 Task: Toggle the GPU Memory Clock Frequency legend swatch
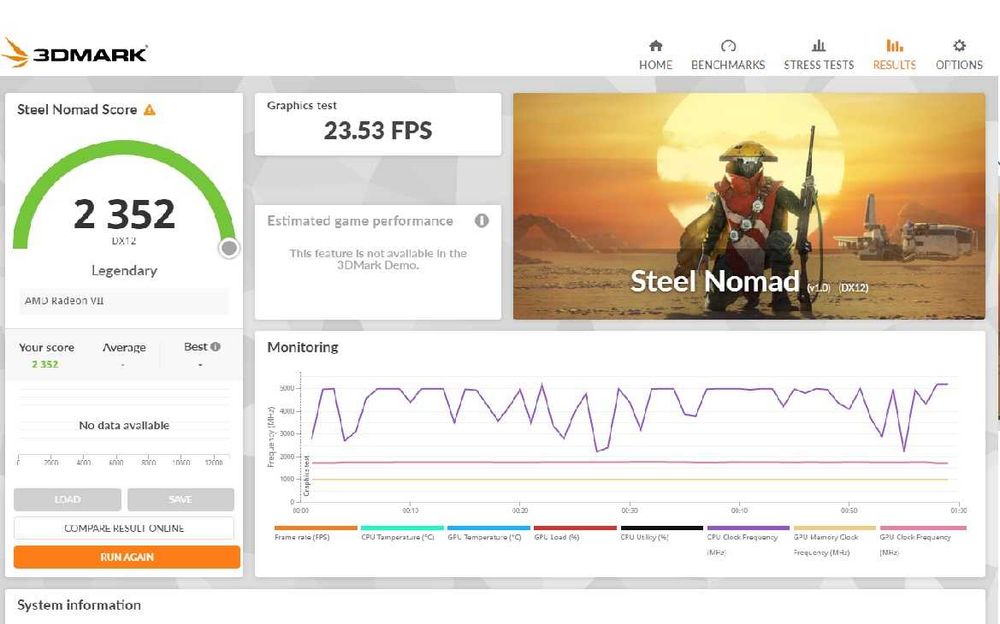point(835,528)
